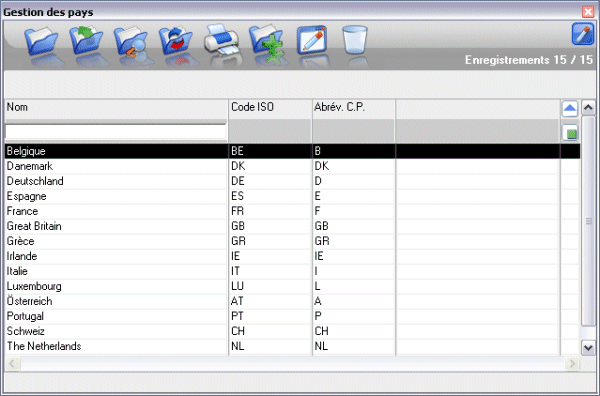Click the trash bin delete icon
The width and height of the screenshot is (600, 396).
pyautogui.click(x=355, y=39)
